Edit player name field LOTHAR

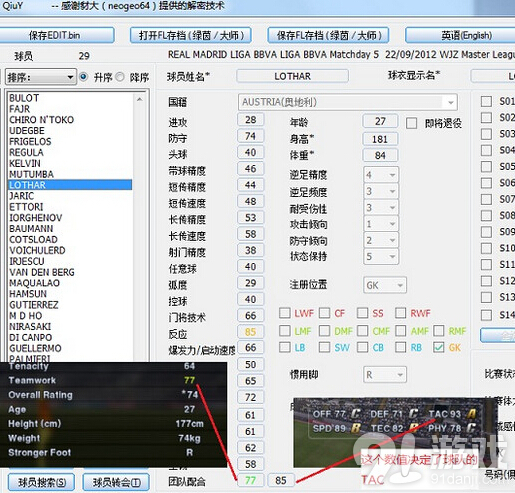292,76
